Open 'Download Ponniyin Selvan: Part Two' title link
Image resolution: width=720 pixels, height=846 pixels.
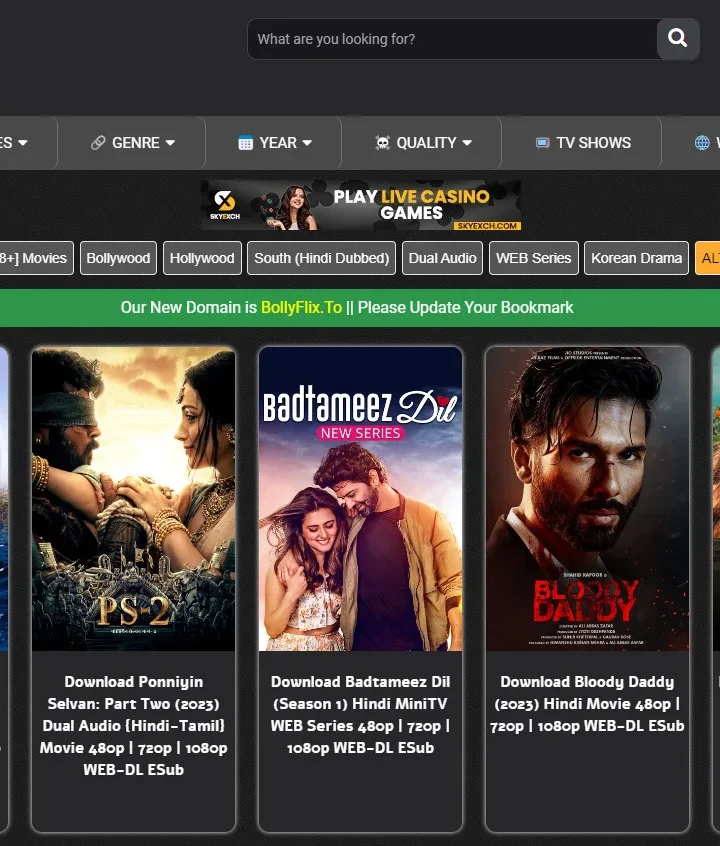(133, 726)
